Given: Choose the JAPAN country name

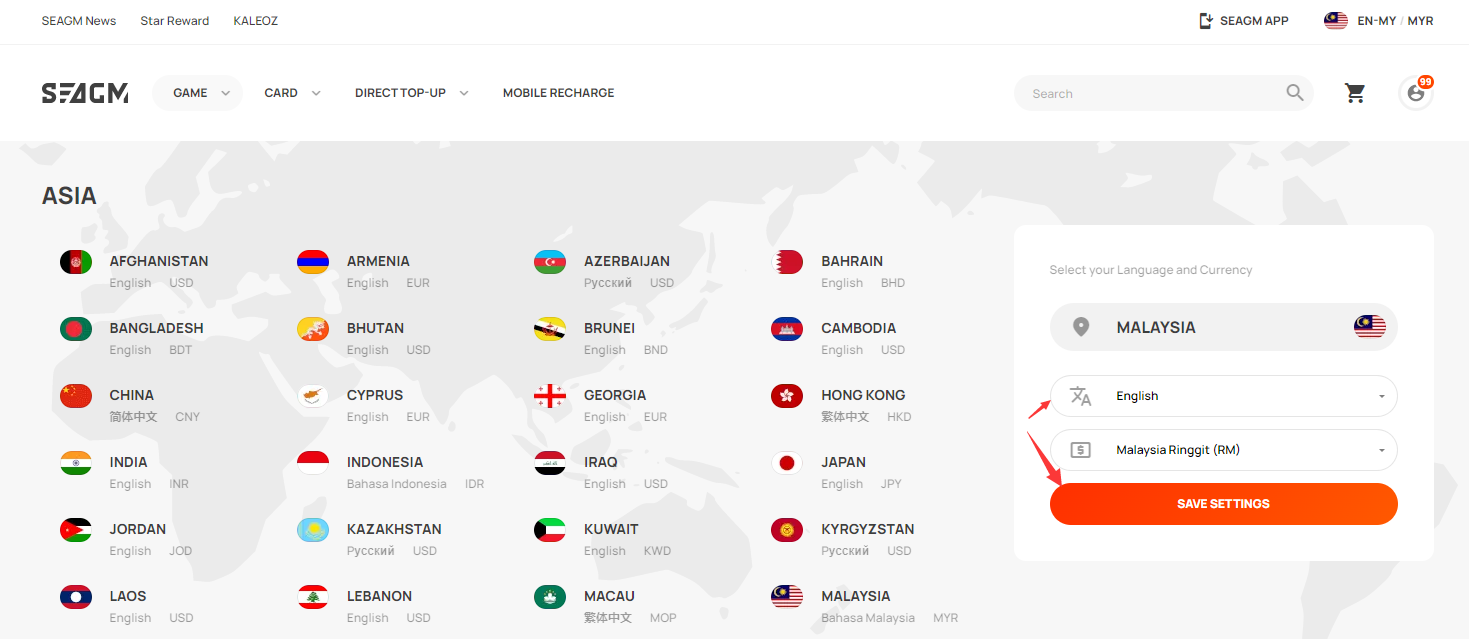Looking at the screenshot, I should click(x=844, y=462).
